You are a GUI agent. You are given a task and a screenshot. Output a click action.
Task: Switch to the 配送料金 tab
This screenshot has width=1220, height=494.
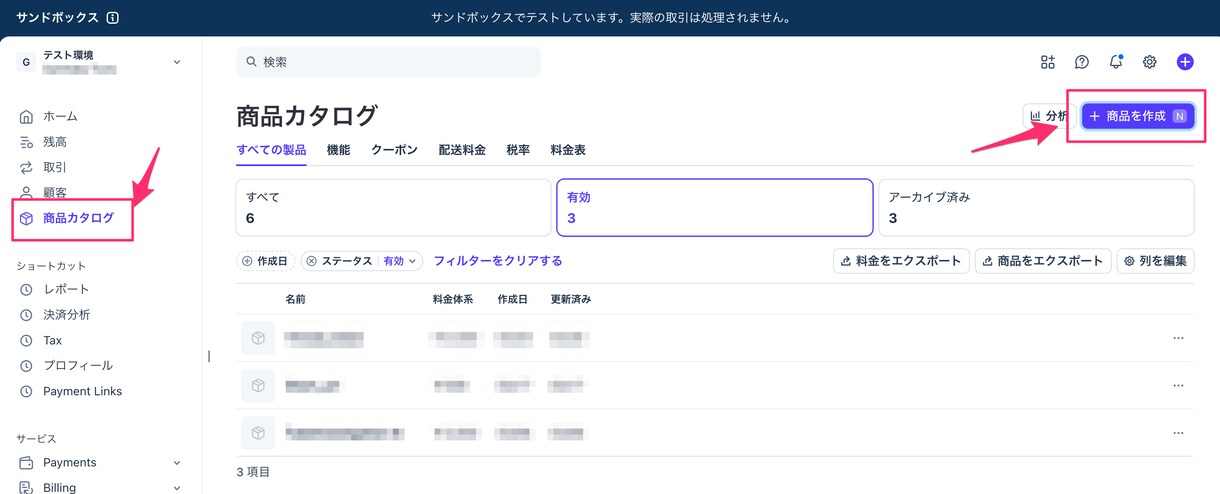tap(462, 150)
